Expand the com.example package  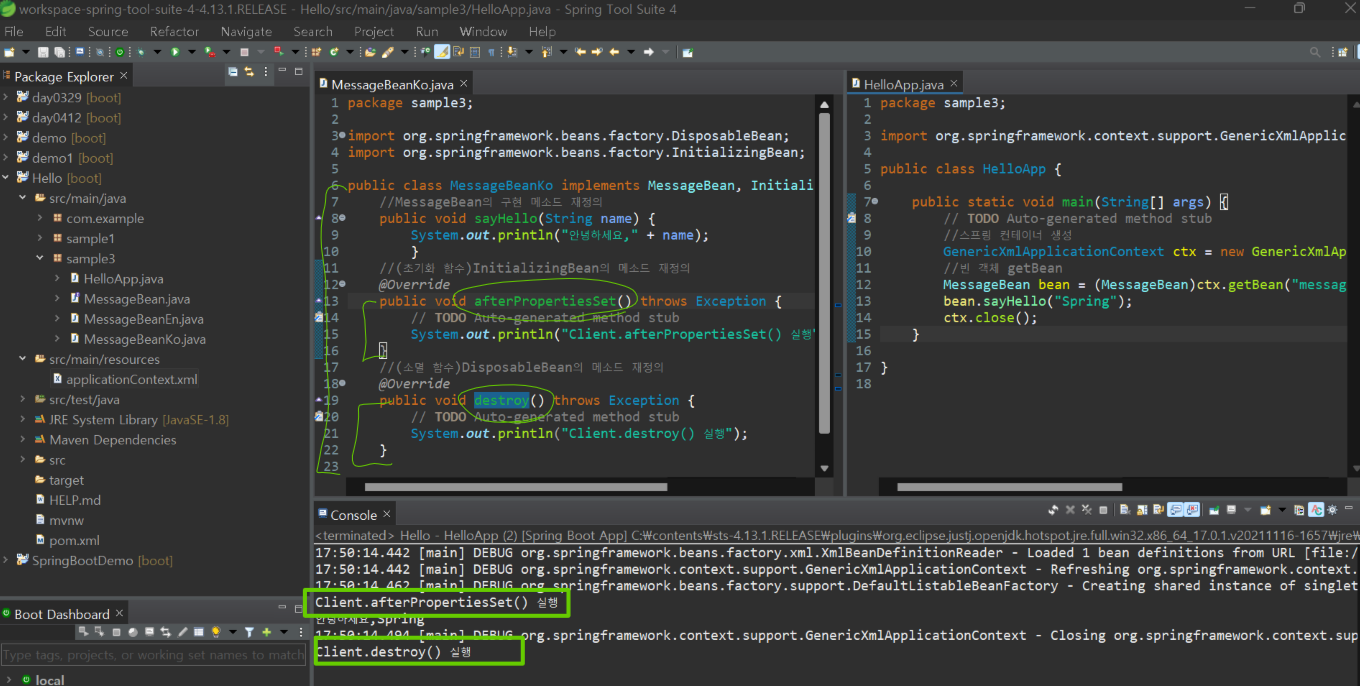point(41,218)
